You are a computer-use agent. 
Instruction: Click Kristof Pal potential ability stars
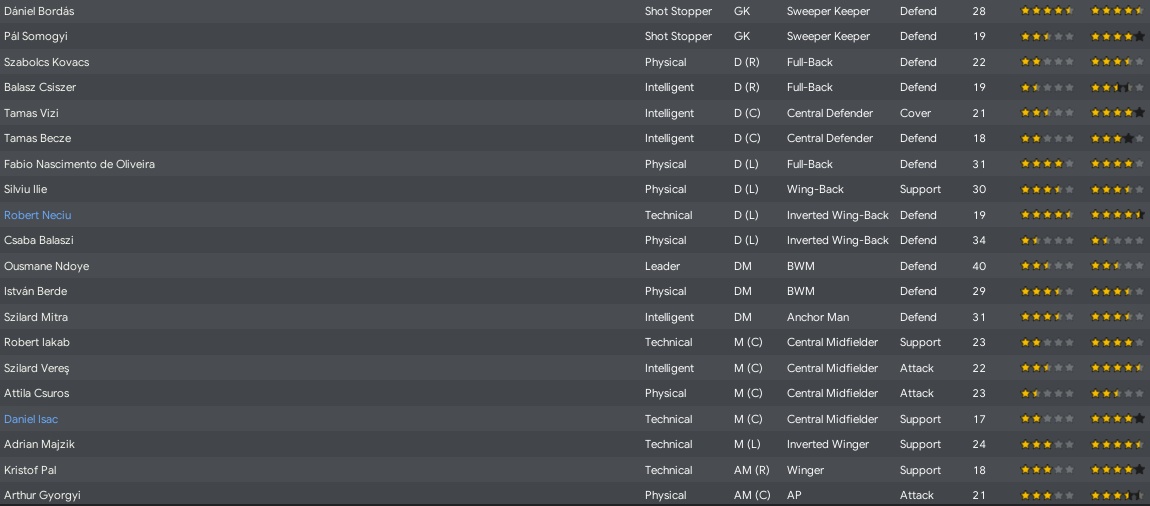[1117, 469]
